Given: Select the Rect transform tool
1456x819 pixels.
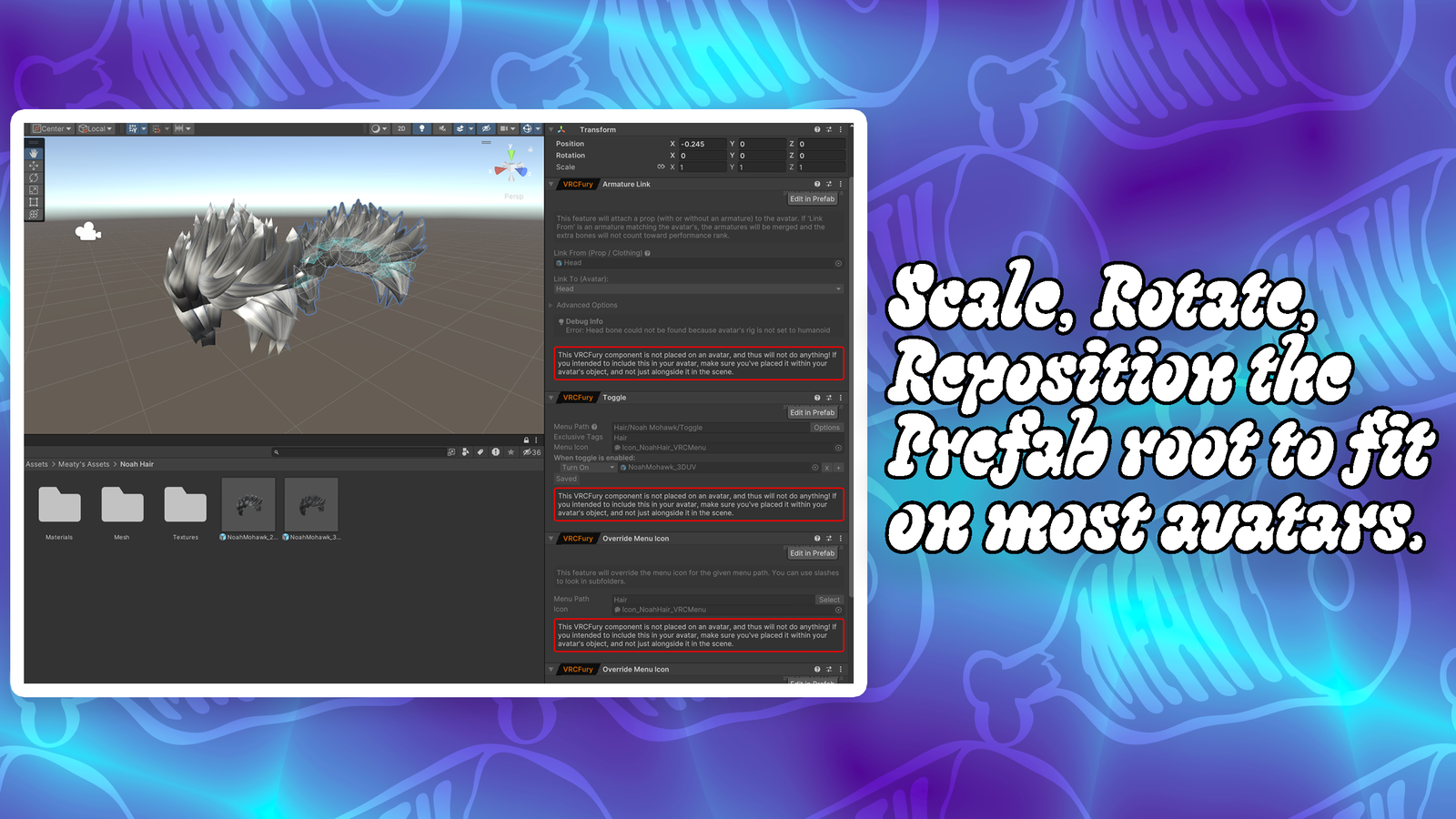Looking at the screenshot, I should (34, 202).
